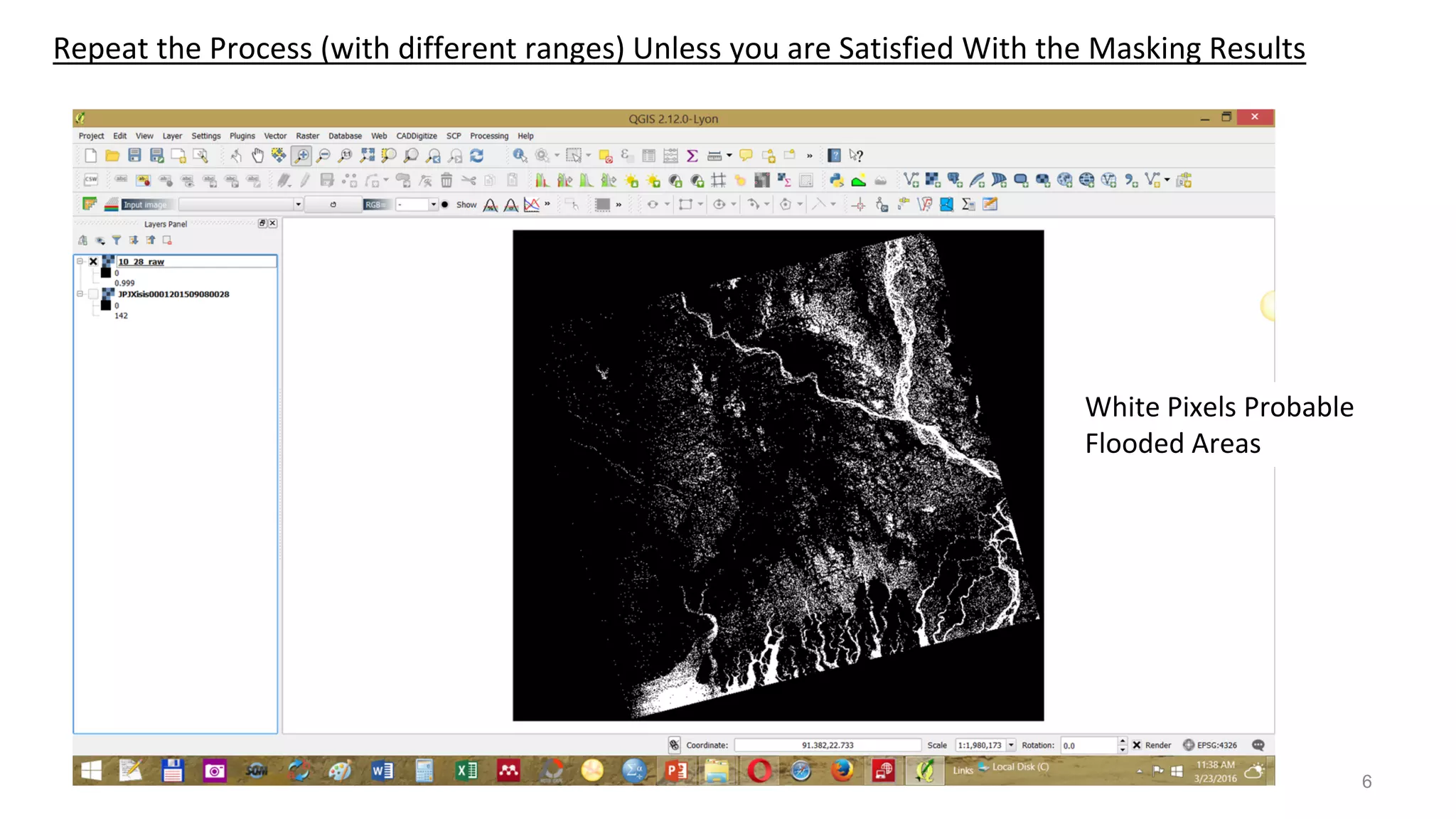
Task: Expand the measure tool dropdown arrow
Action: click(729, 156)
